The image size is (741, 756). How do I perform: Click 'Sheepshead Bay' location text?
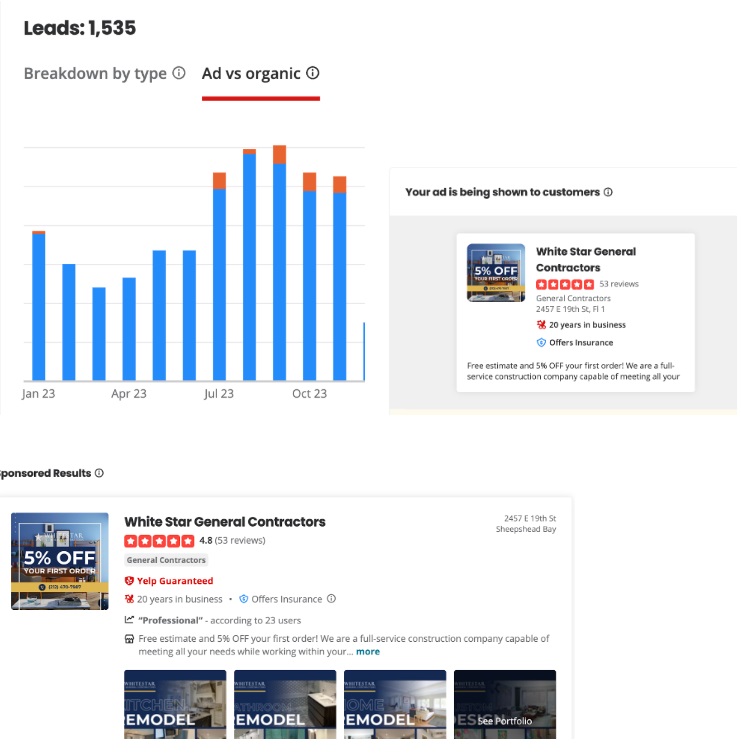click(526, 529)
